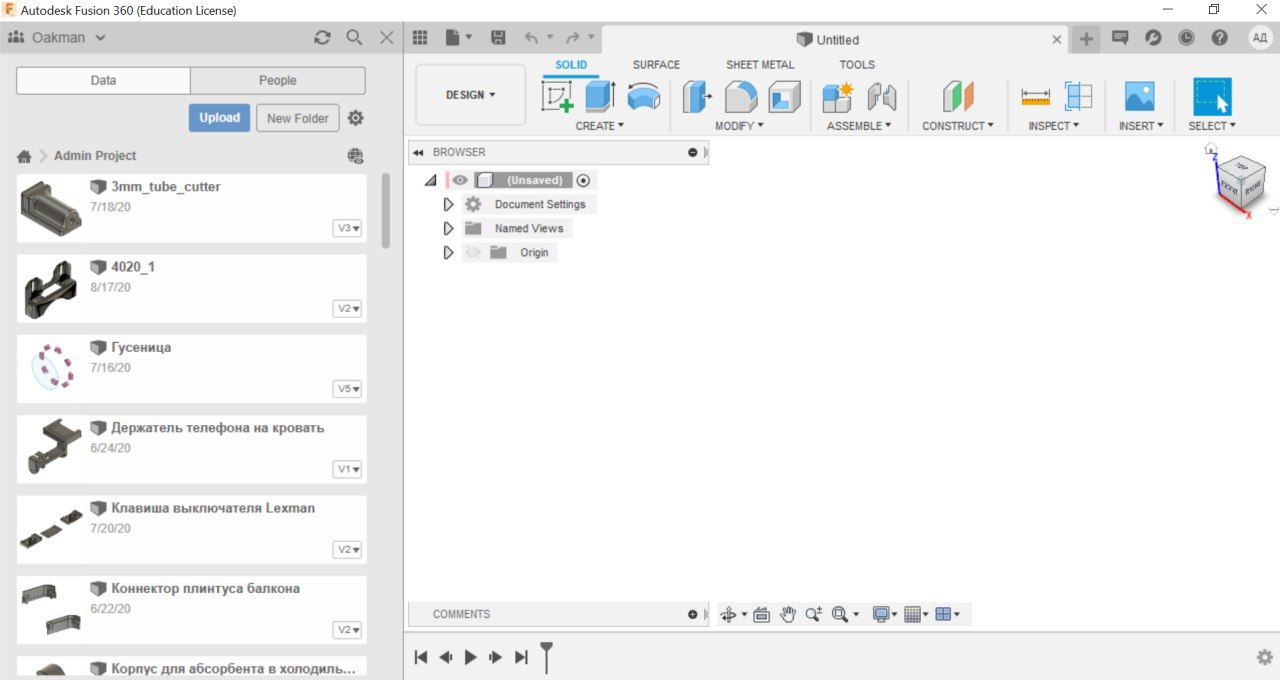This screenshot has height=680, width=1280.
Task: Go to home data folder icon
Action: tap(24, 157)
